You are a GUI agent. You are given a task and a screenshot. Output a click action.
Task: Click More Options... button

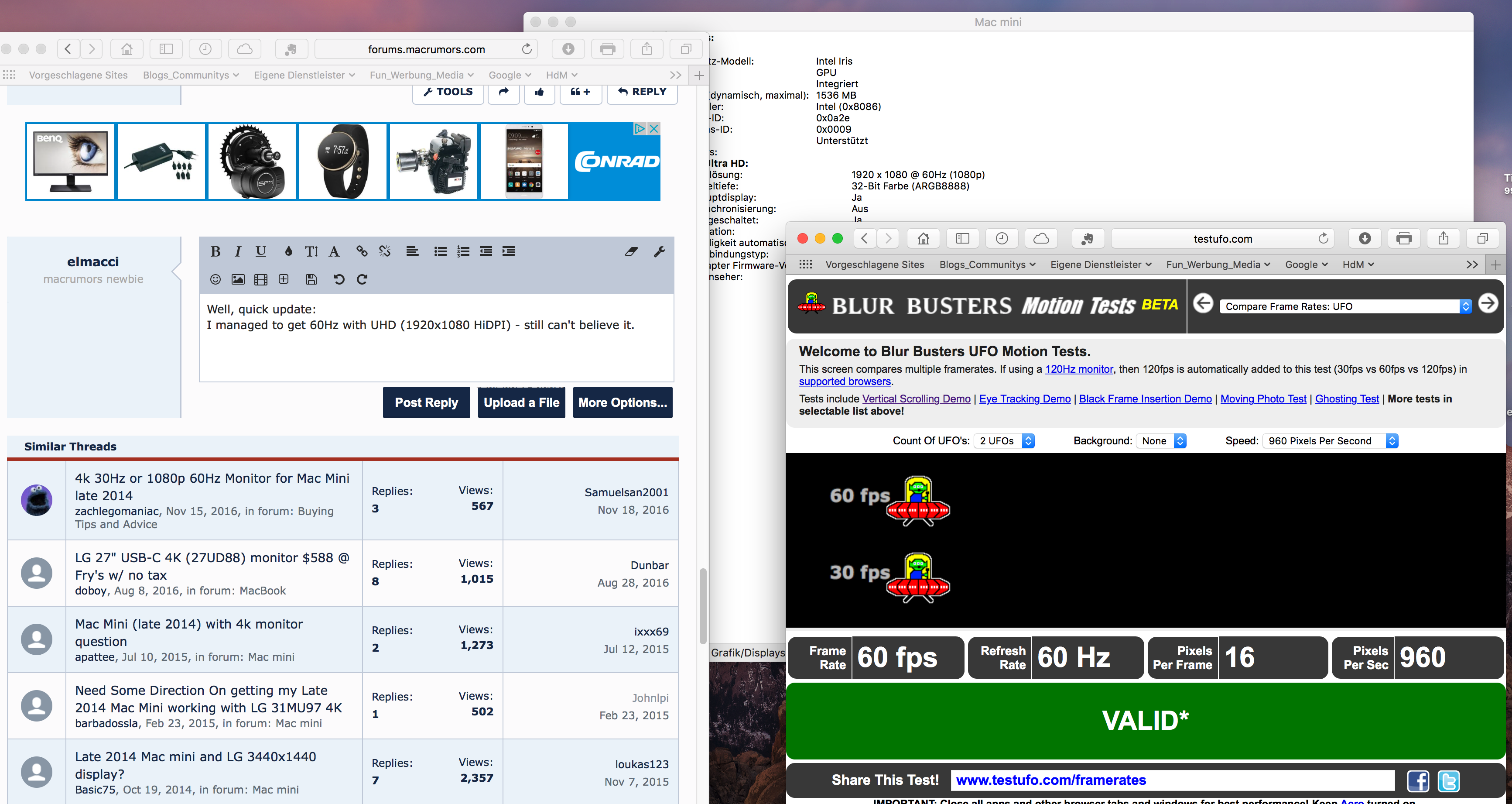point(623,403)
